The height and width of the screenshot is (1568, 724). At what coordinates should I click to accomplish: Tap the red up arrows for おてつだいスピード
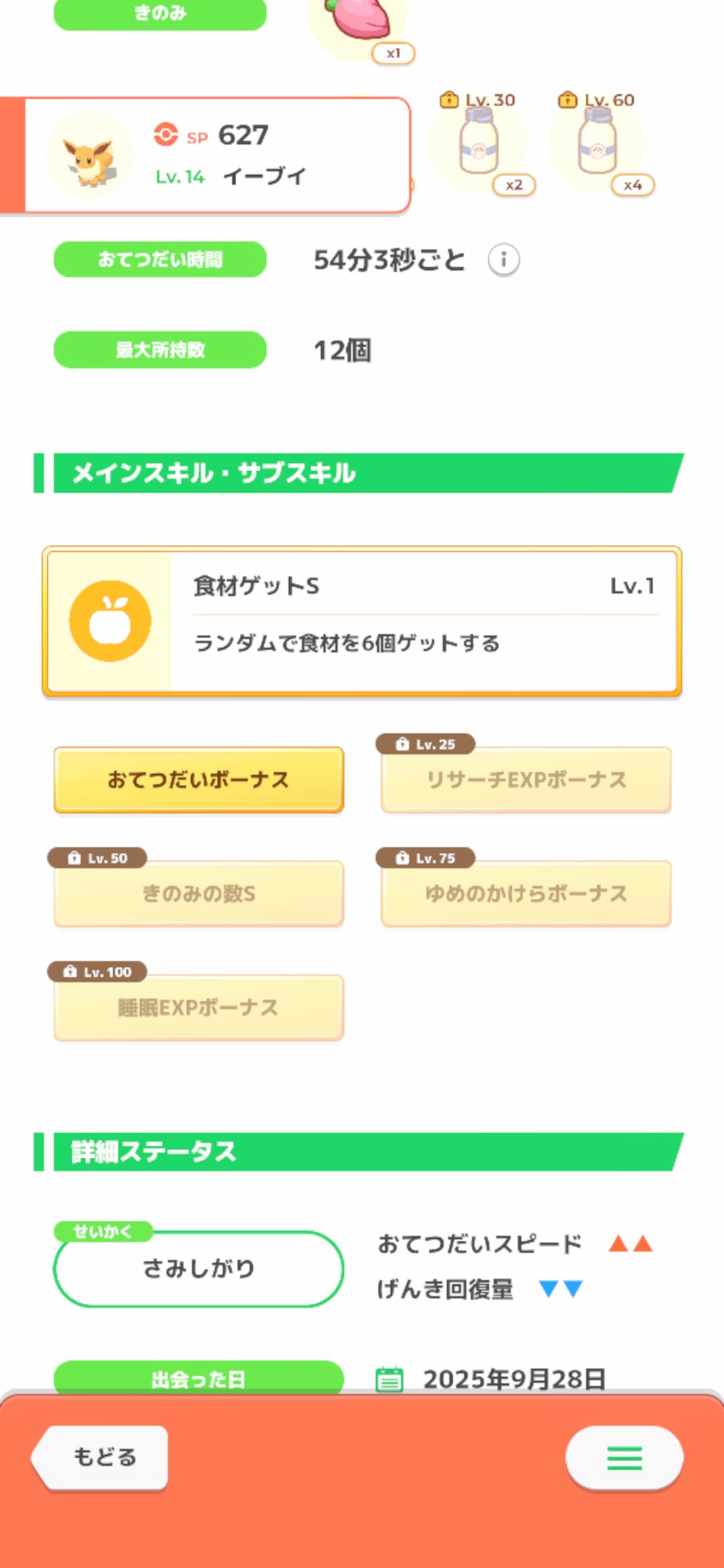click(x=630, y=1244)
